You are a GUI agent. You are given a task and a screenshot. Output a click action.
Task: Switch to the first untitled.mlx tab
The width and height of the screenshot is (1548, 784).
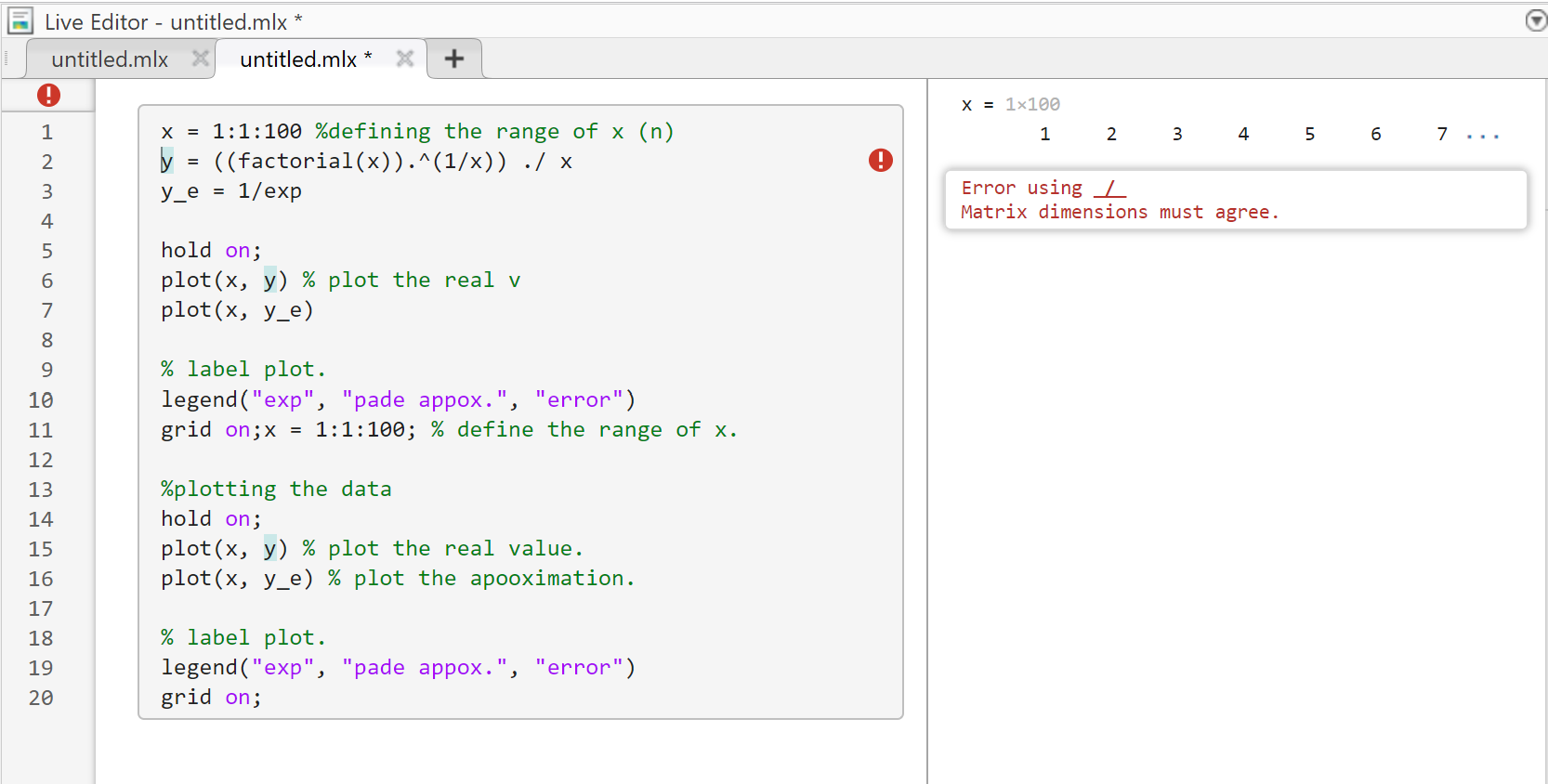tap(110, 59)
